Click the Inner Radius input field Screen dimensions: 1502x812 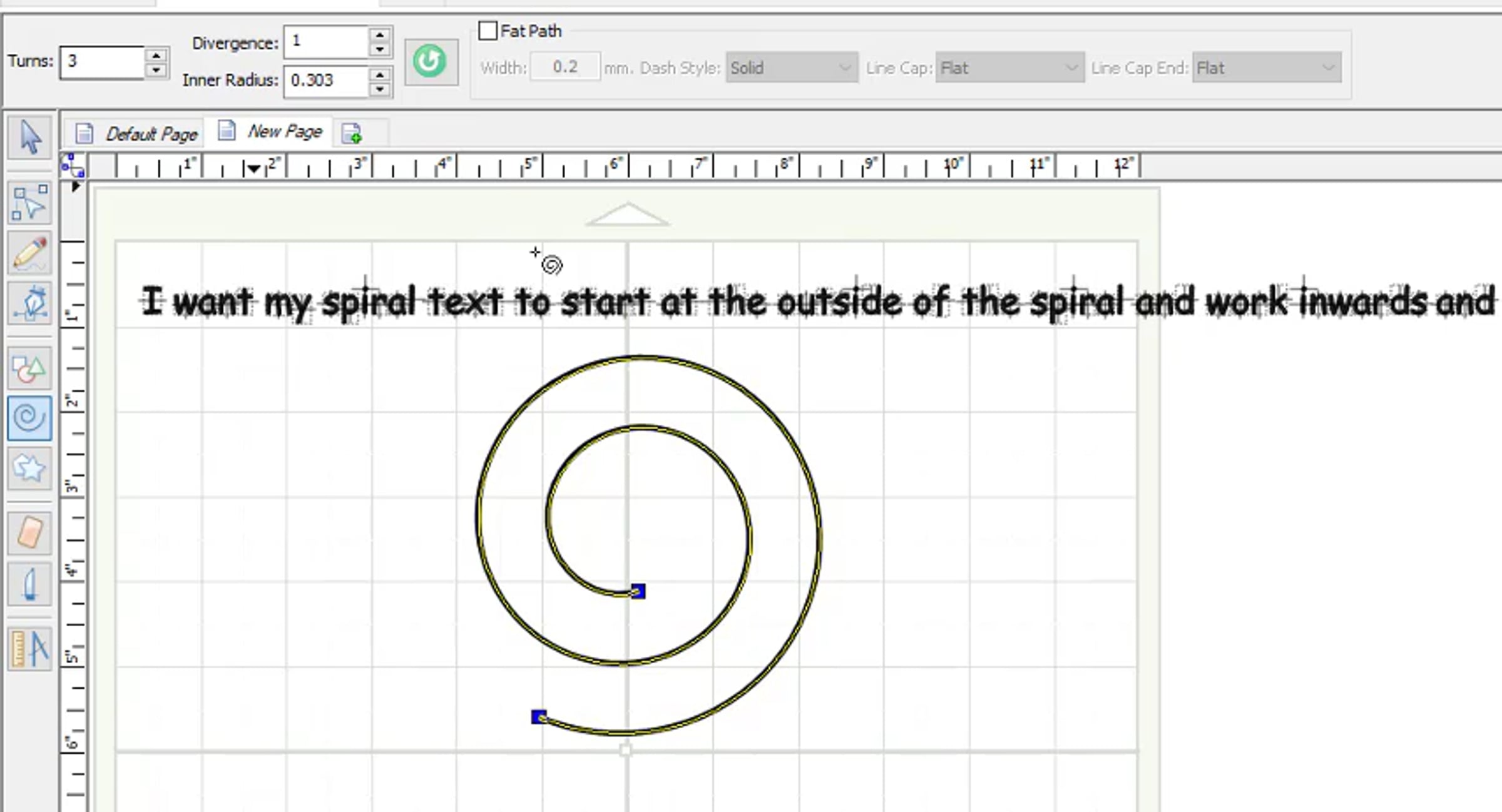(x=326, y=81)
